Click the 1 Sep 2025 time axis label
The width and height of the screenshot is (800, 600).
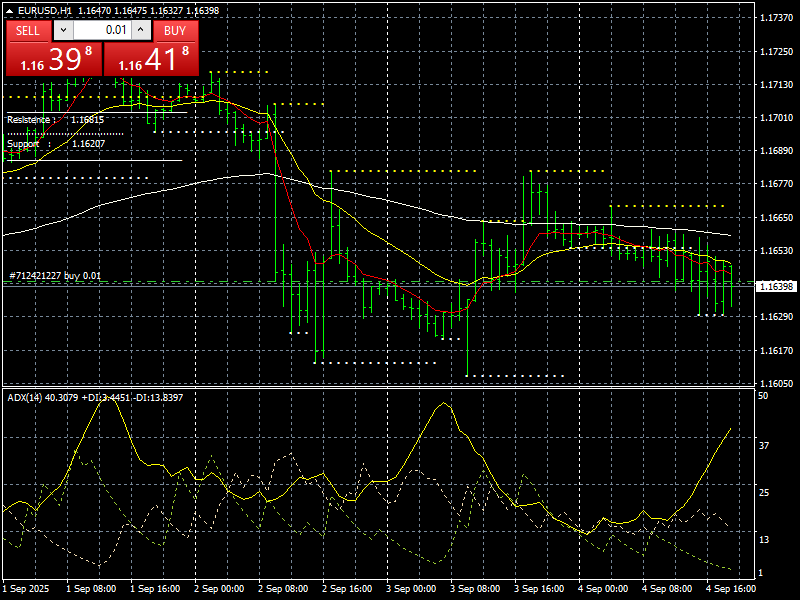(x=26, y=589)
